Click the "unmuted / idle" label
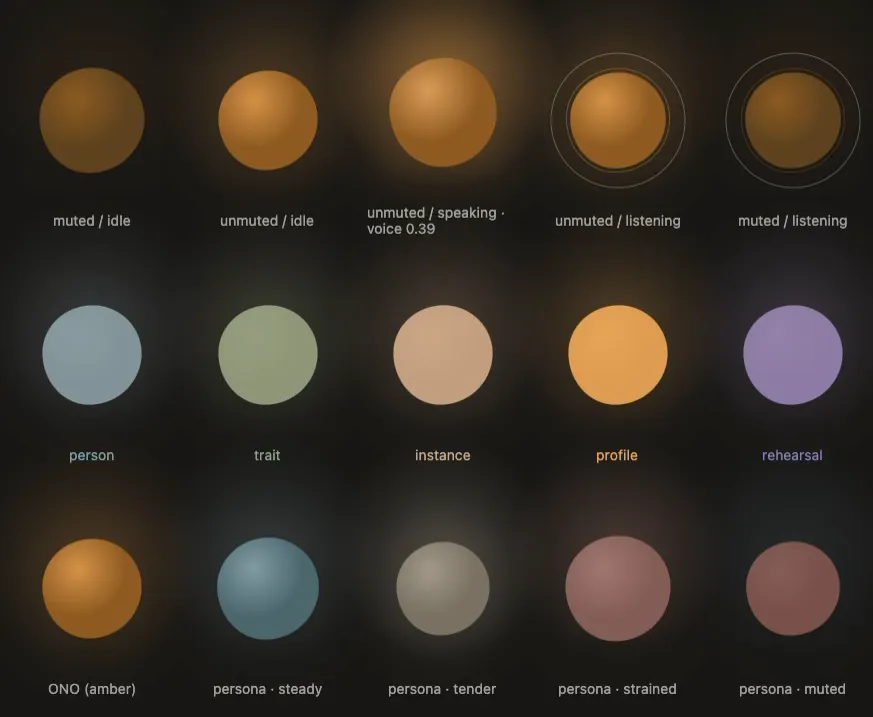The image size is (873, 717). click(x=267, y=221)
